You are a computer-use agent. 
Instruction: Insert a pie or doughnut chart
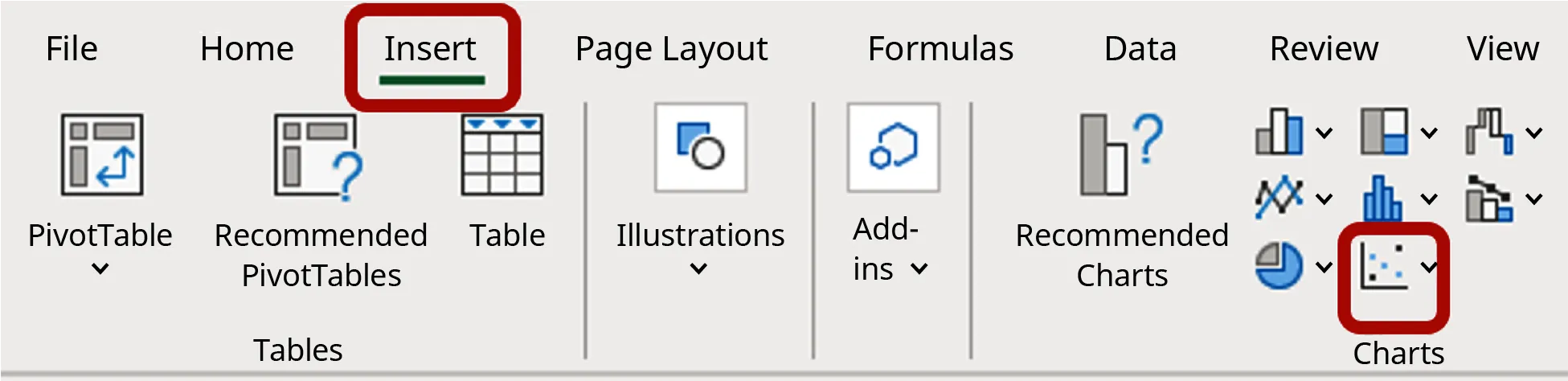tap(1279, 266)
